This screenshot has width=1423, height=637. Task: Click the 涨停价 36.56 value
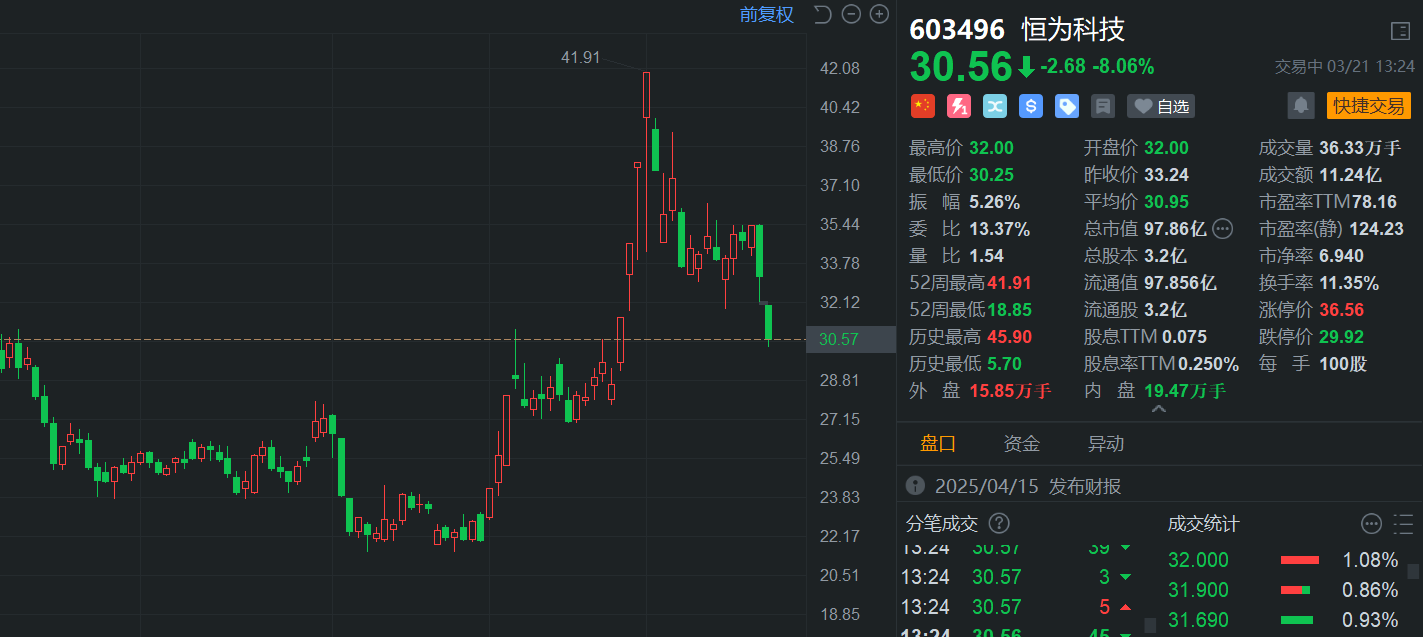click(1341, 310)
